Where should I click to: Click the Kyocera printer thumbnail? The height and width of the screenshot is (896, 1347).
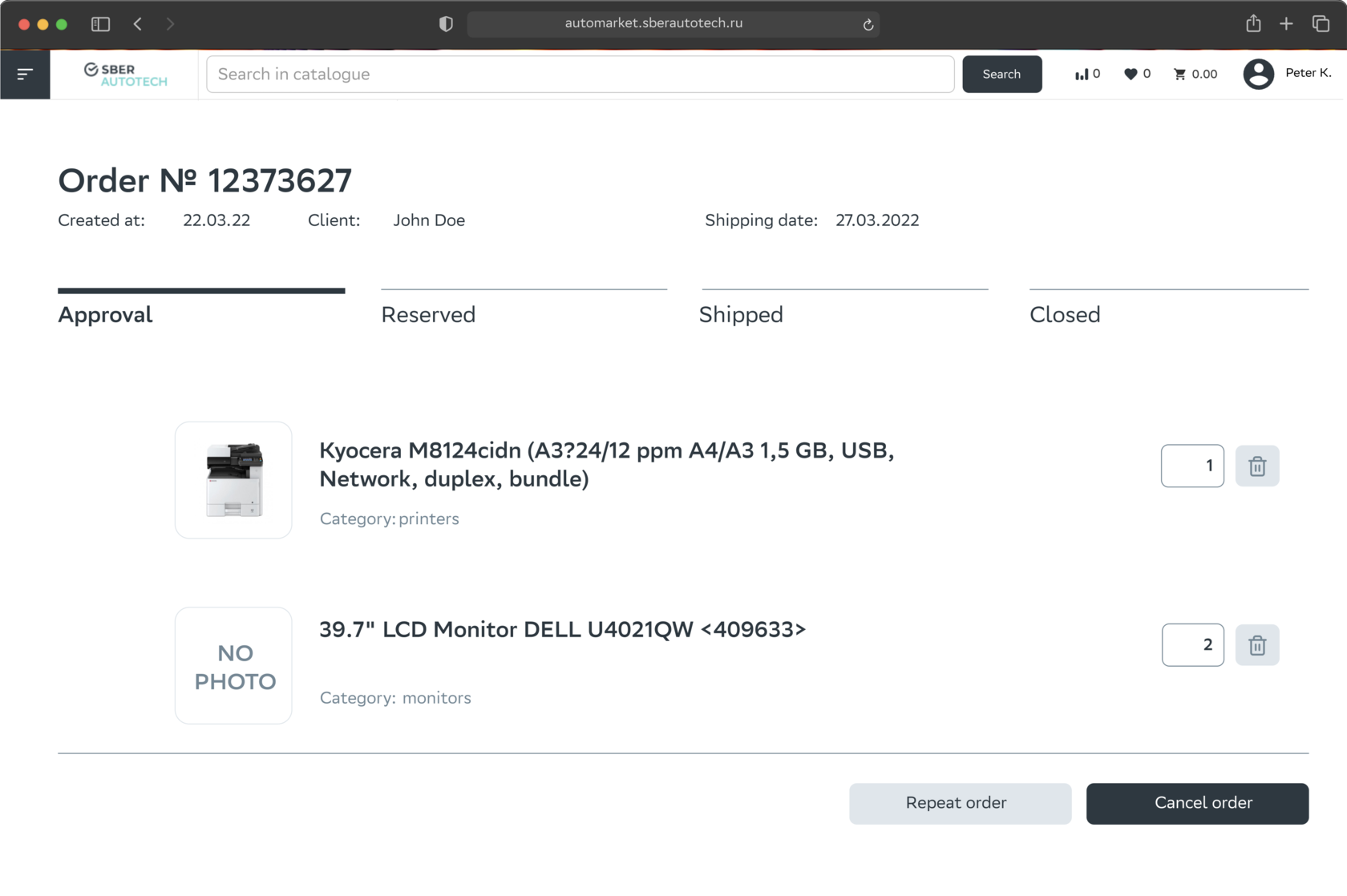[x=233, y=480]
